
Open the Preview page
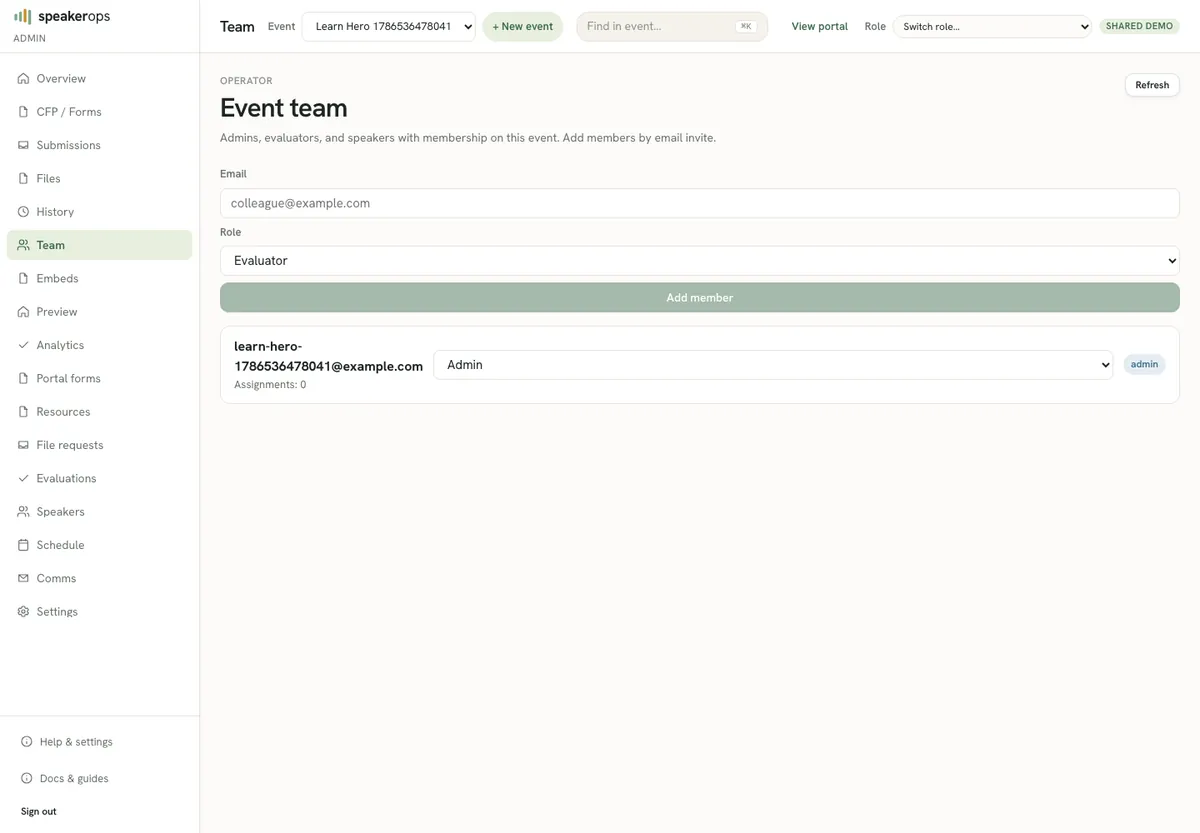pos(99,312)
